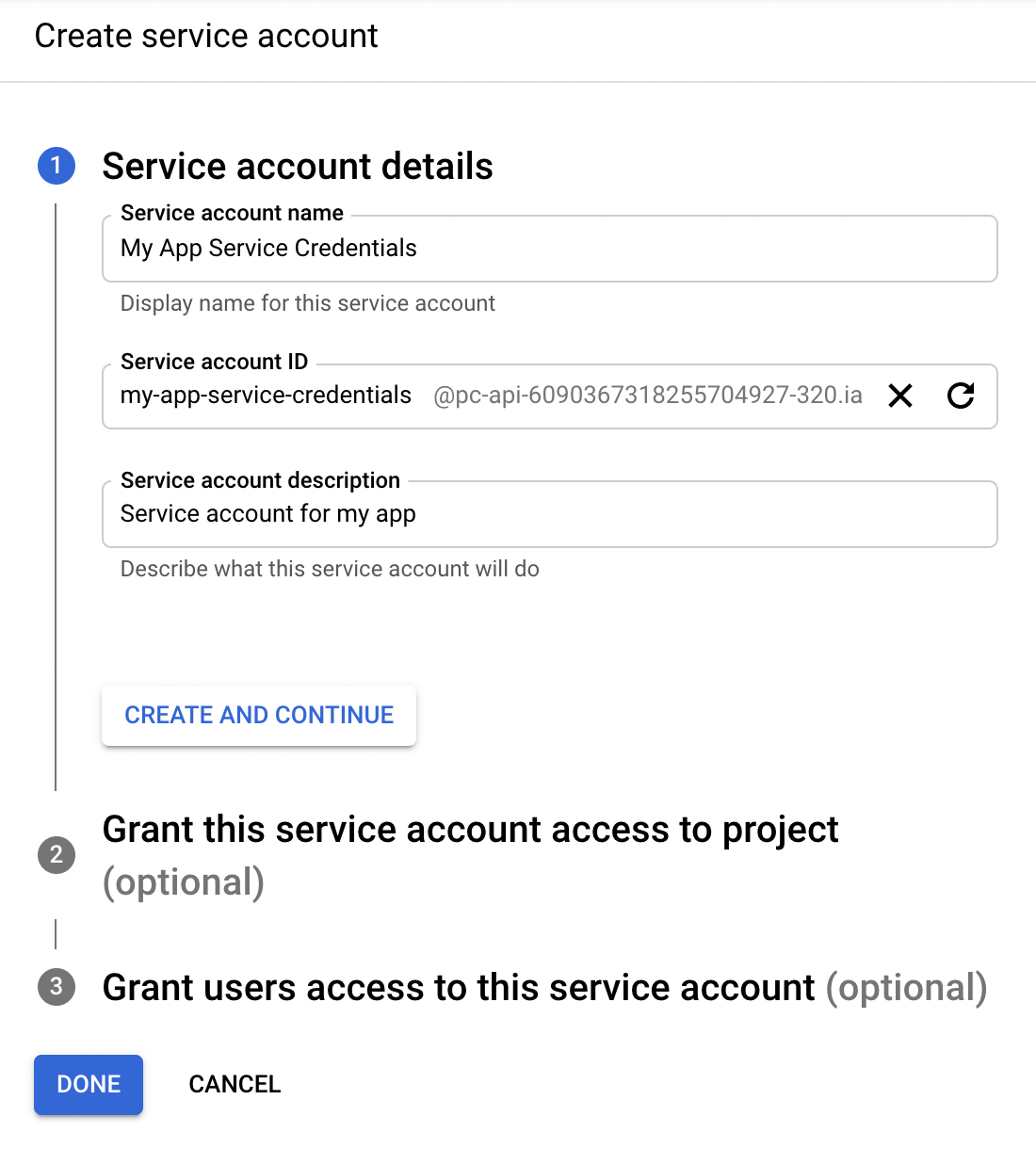The height and width of the screenshot is (1164, 1036).
Task: Click the blue Done button
Action: coord(89,1084)
